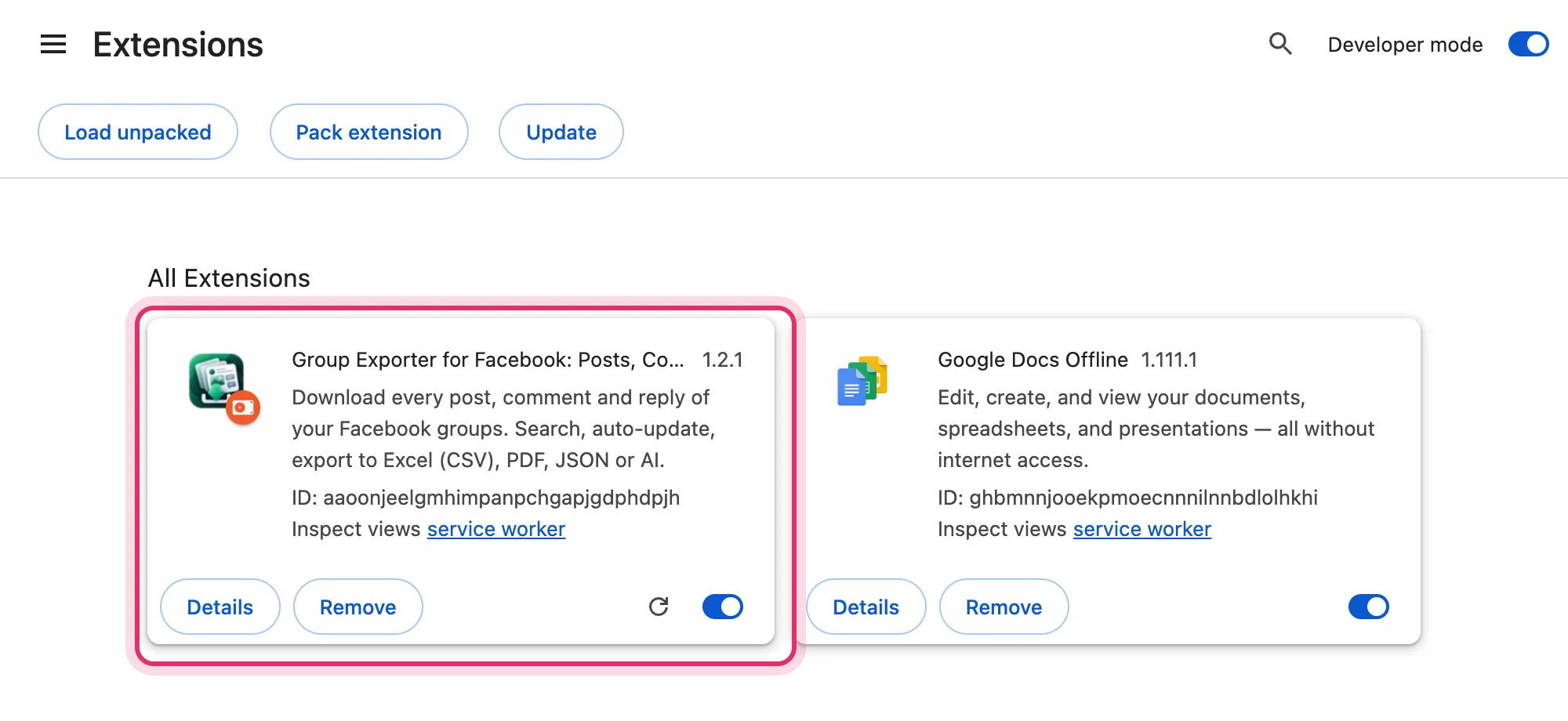Click the Google Docs Offline title

pos(1033,360)
